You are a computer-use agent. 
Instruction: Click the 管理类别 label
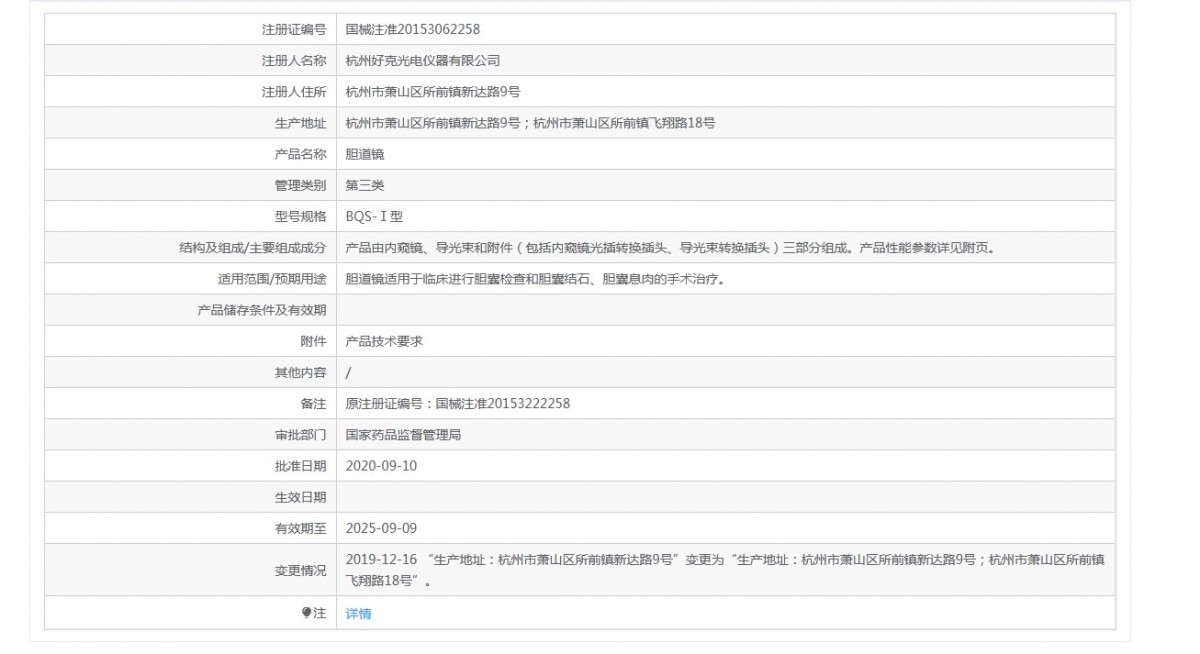(x=301, y=185)
